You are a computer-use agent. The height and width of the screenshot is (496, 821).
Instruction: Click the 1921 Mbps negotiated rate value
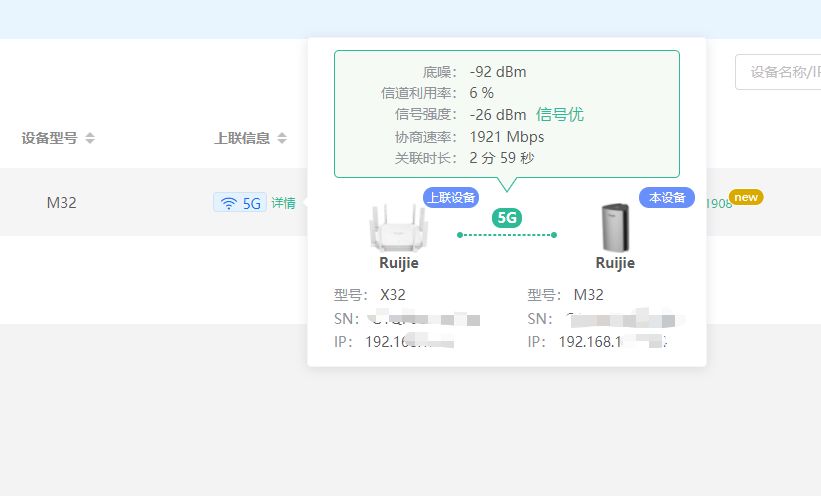click(x=507, y=137)
